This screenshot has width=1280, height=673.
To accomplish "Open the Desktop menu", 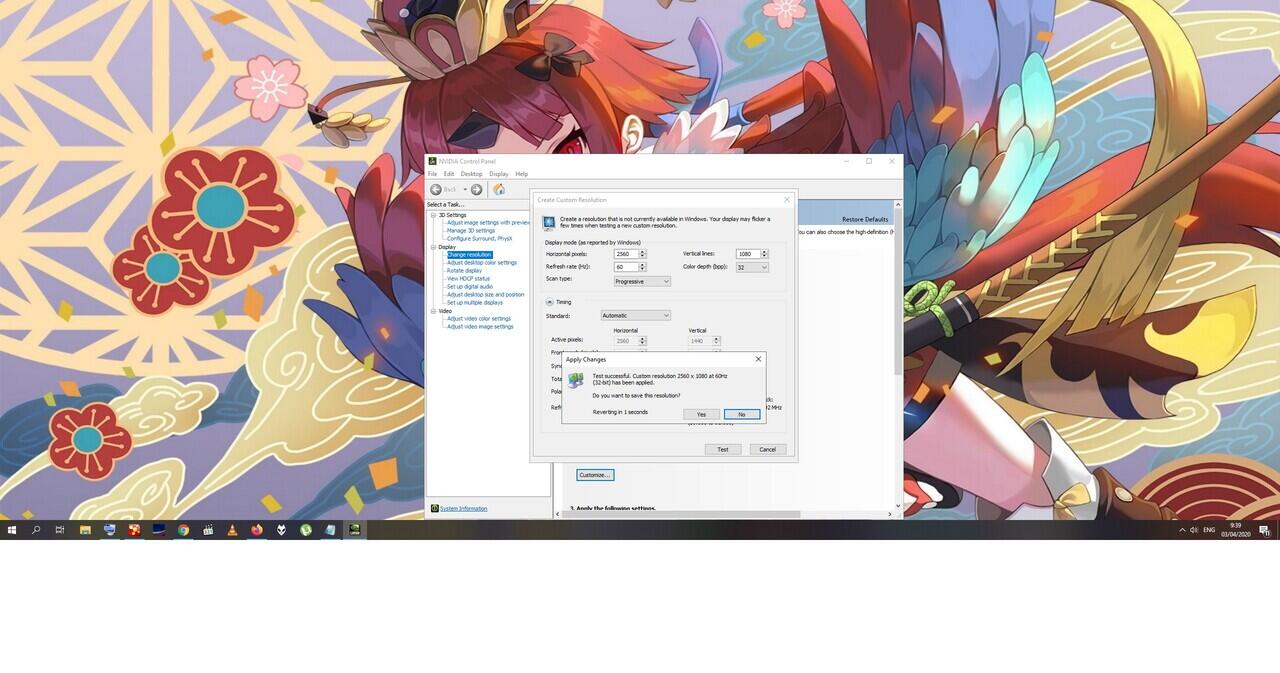I will [x=470, y=173].
